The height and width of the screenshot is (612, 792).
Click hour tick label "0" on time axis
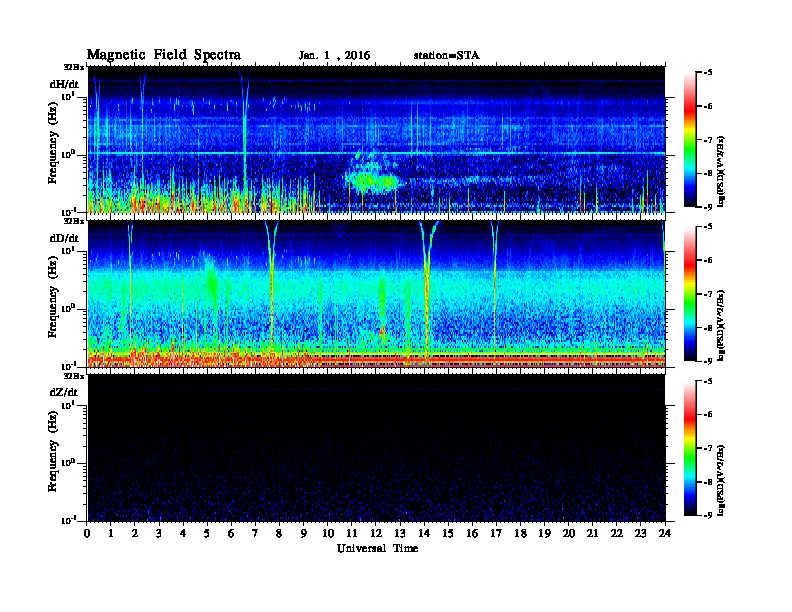click(x=87, y=533)
